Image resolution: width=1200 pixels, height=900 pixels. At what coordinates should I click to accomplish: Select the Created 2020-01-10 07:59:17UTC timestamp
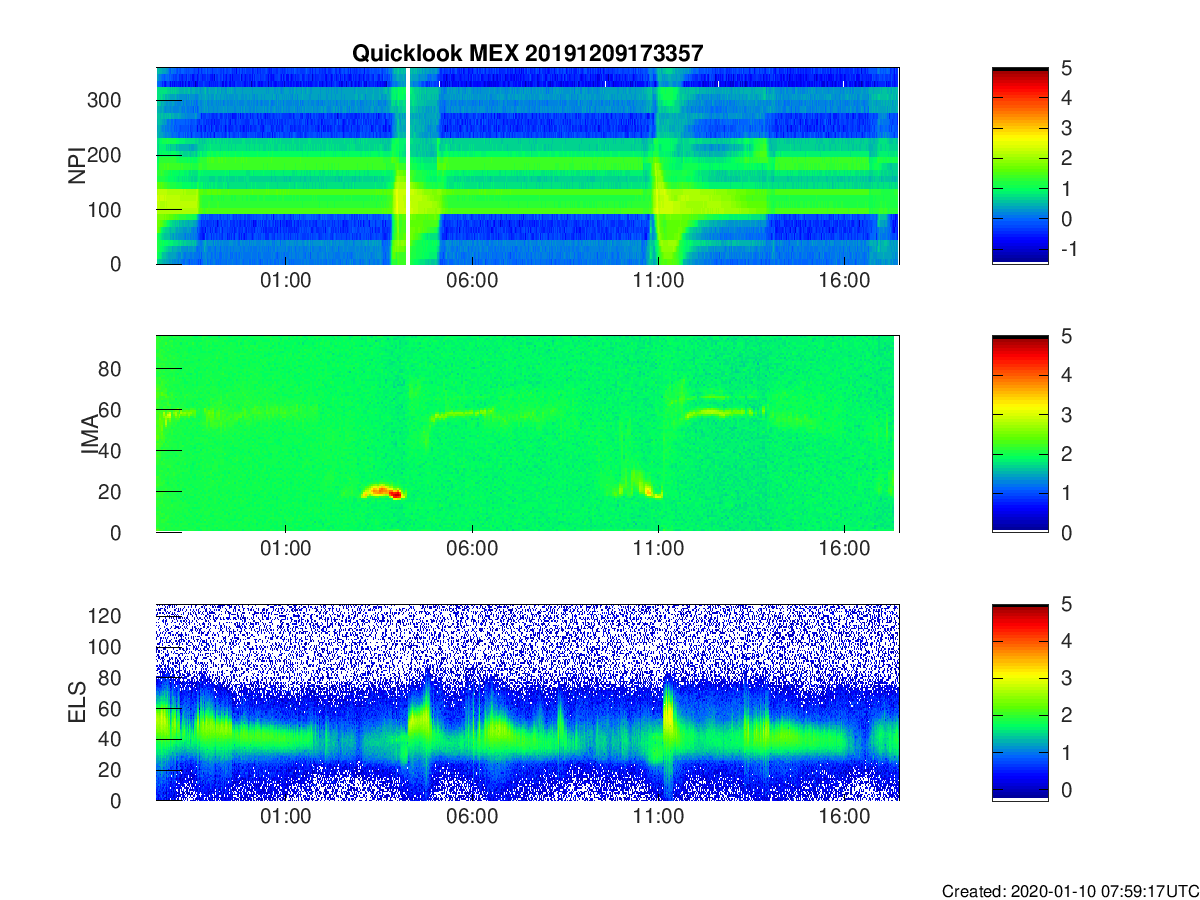[x=1069, y=891]
